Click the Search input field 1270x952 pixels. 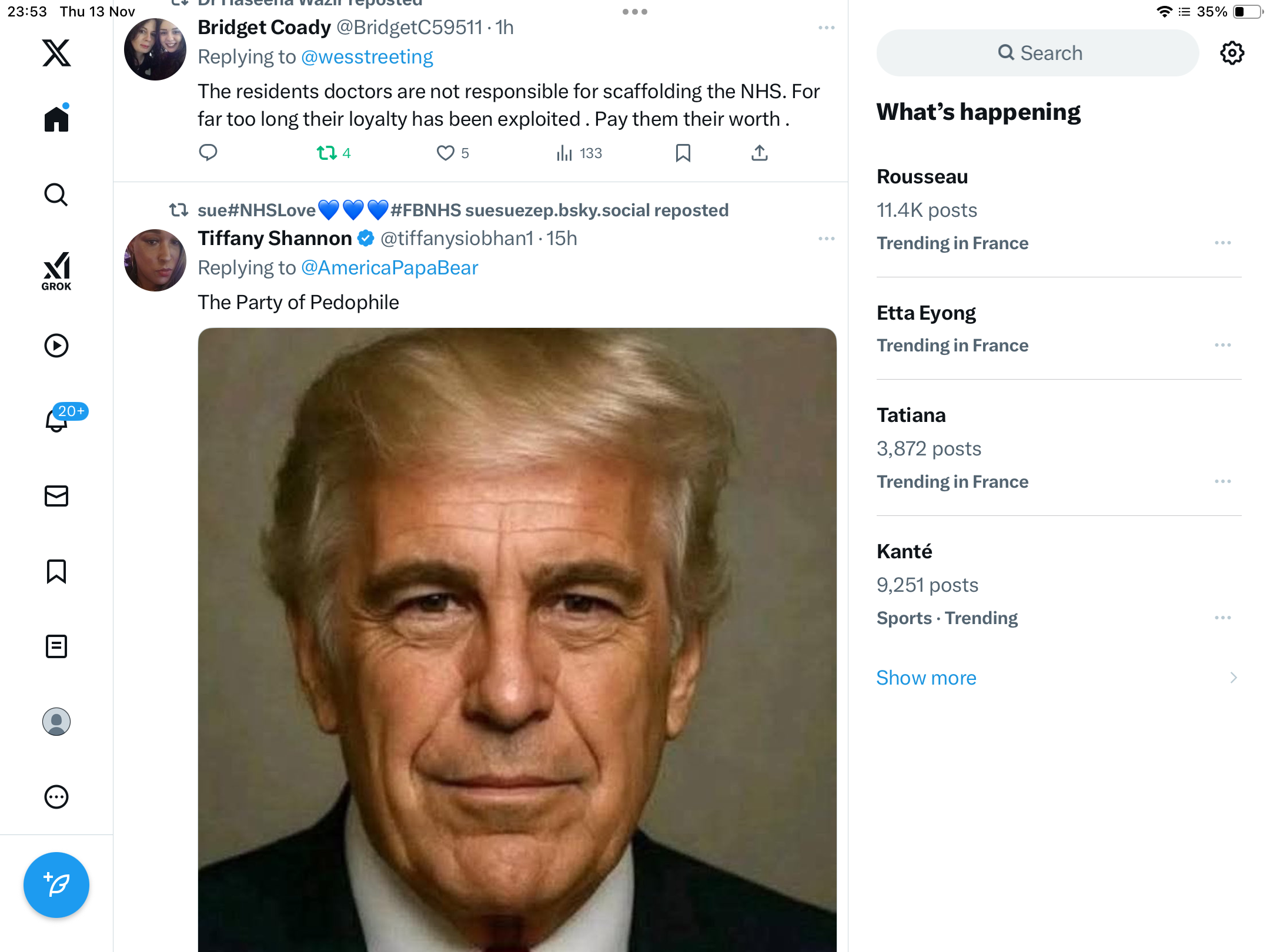1038,53
